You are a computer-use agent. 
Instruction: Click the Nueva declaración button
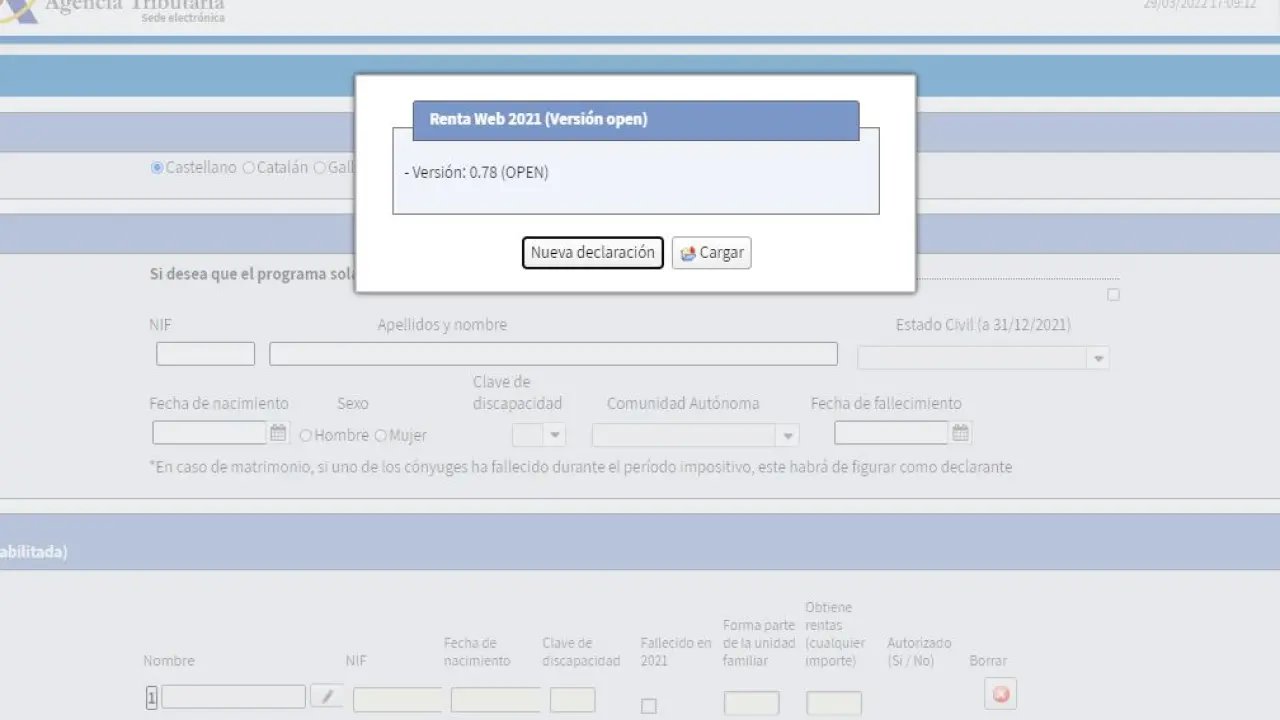tap(592, 253)
